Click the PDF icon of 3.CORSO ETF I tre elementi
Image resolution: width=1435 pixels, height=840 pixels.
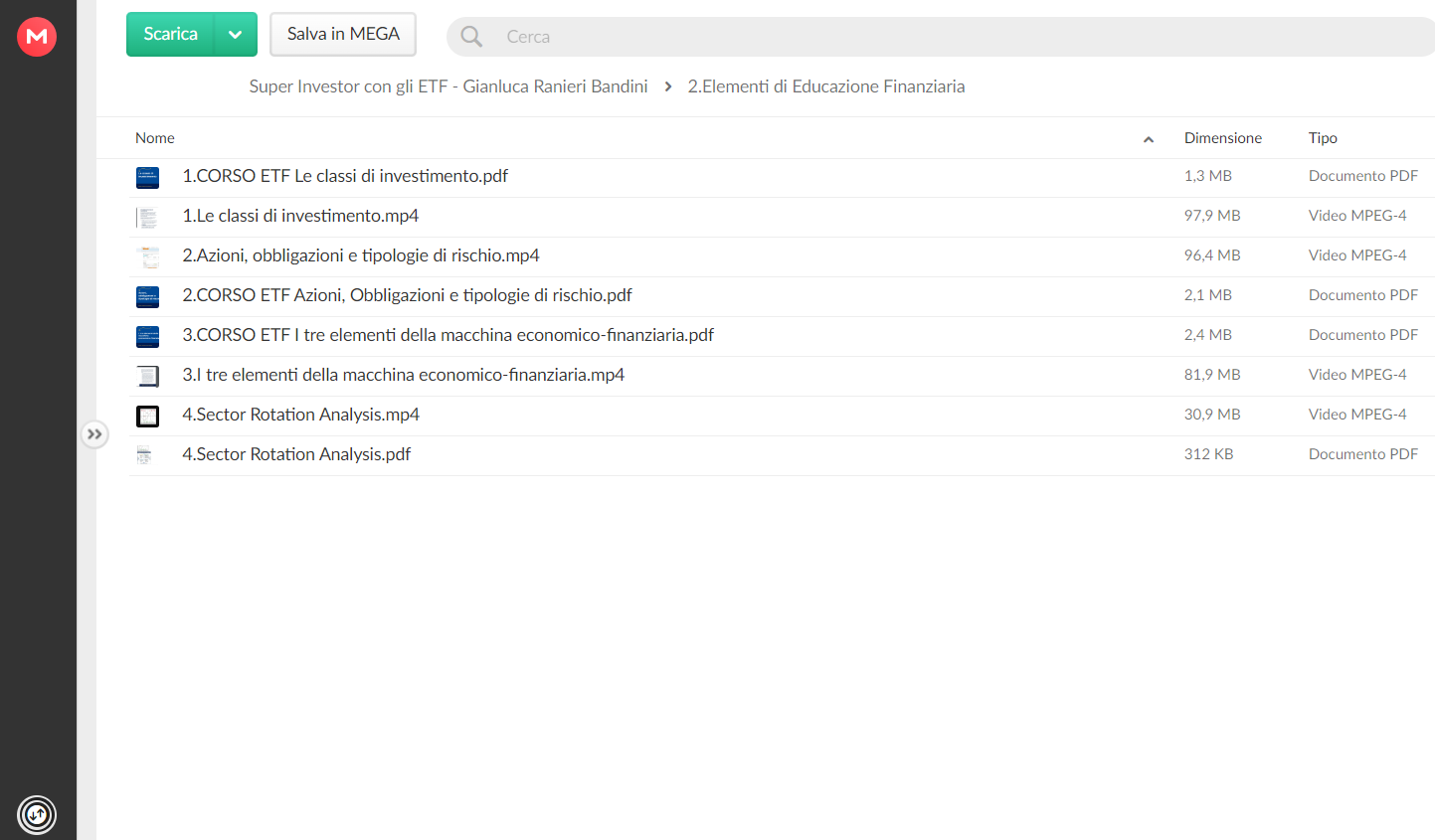tap(147, 337)
